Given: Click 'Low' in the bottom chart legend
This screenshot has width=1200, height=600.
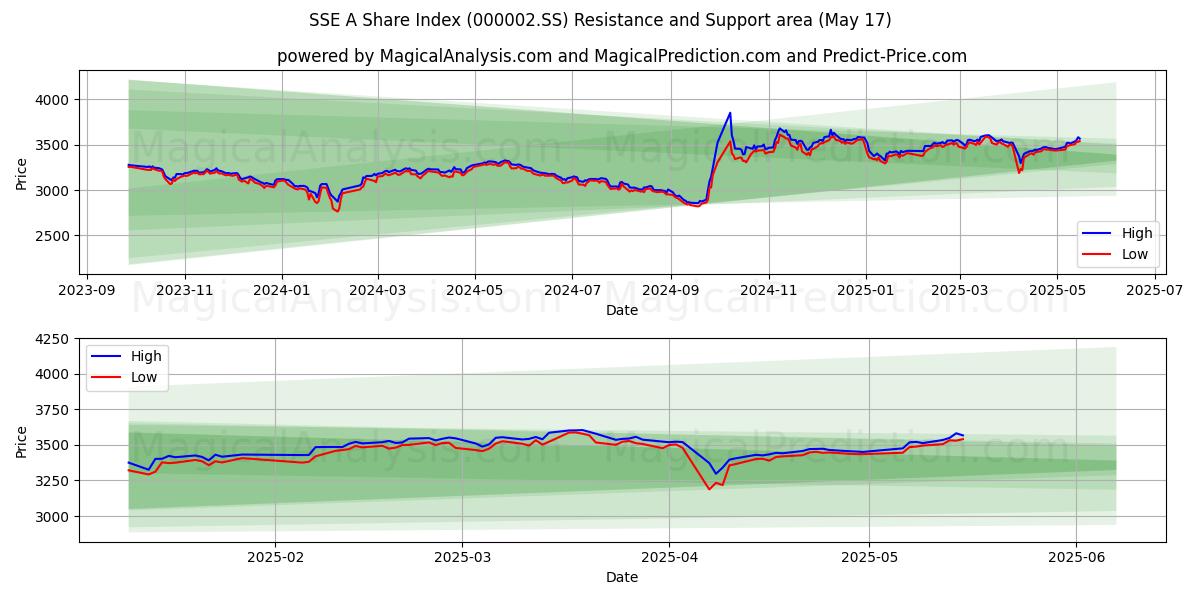Looking at the screenshot, I should [x=144, y=377].
